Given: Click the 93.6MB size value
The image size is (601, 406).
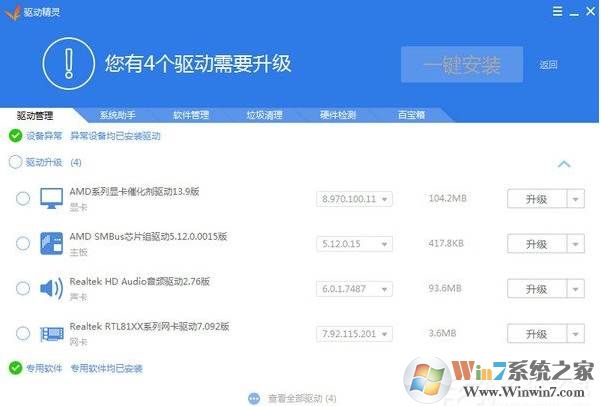Looking at the screenshot, I should 445,288.
